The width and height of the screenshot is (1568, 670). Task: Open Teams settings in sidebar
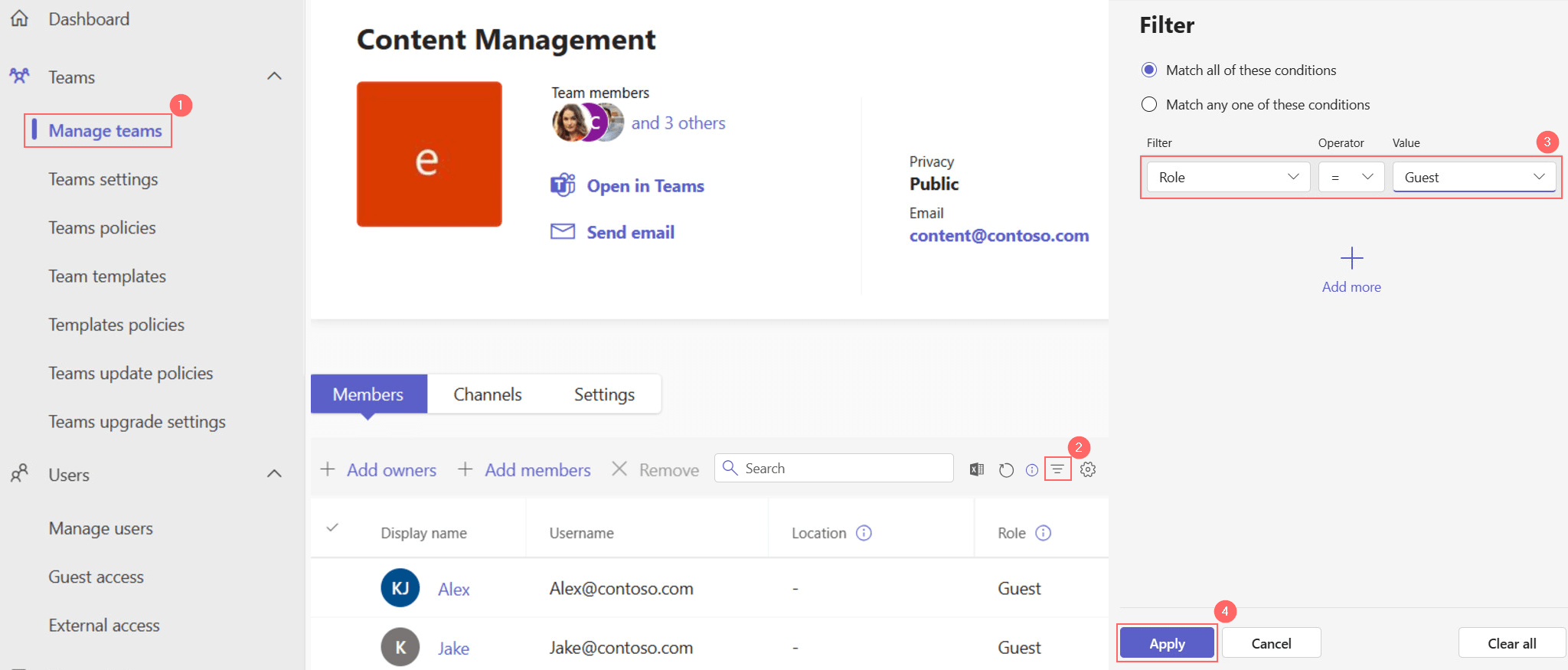tap(103, 179)
